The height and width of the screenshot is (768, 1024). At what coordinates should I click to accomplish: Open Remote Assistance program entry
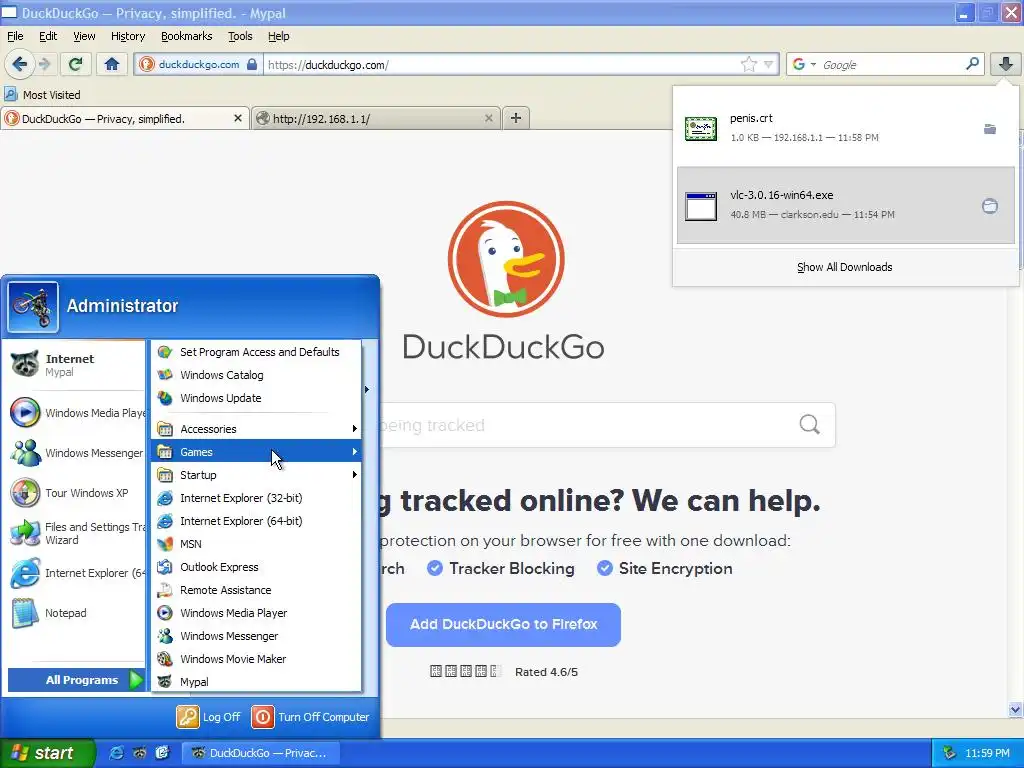[x=256, y=590]
